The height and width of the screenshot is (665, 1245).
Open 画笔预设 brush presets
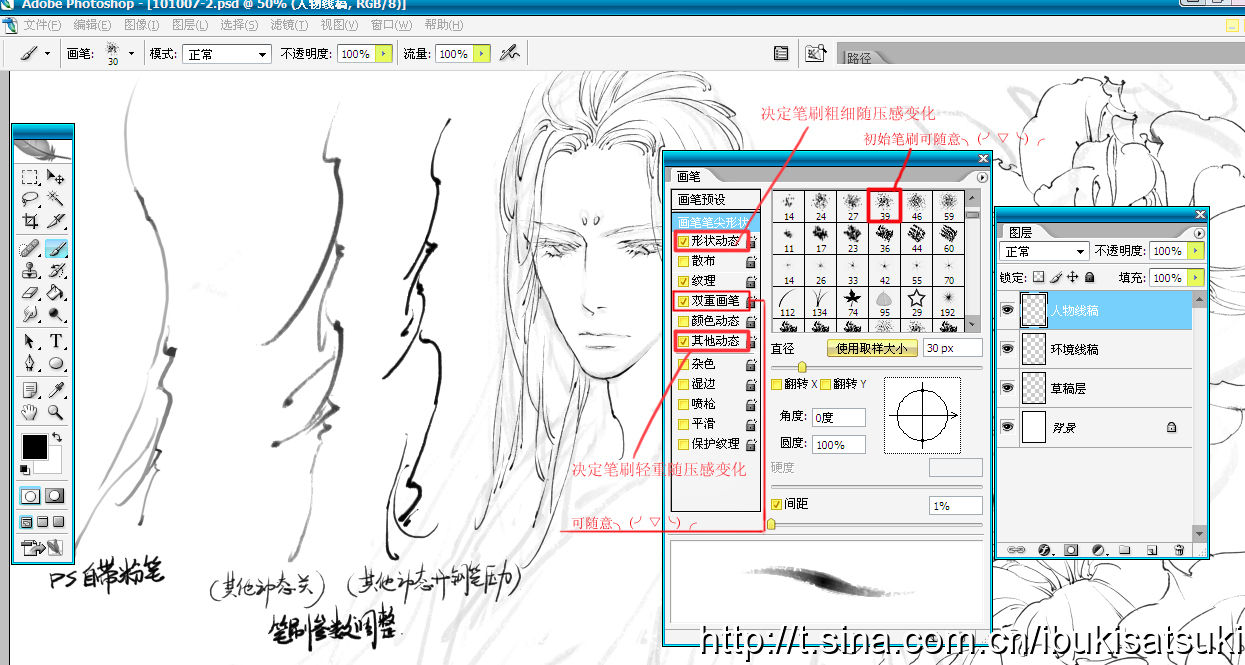click(717, 200)
